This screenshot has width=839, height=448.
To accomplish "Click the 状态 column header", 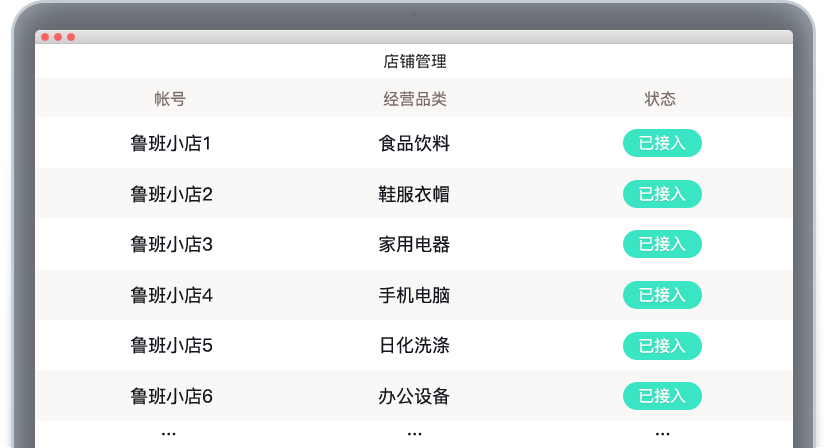I will (660, 99).
